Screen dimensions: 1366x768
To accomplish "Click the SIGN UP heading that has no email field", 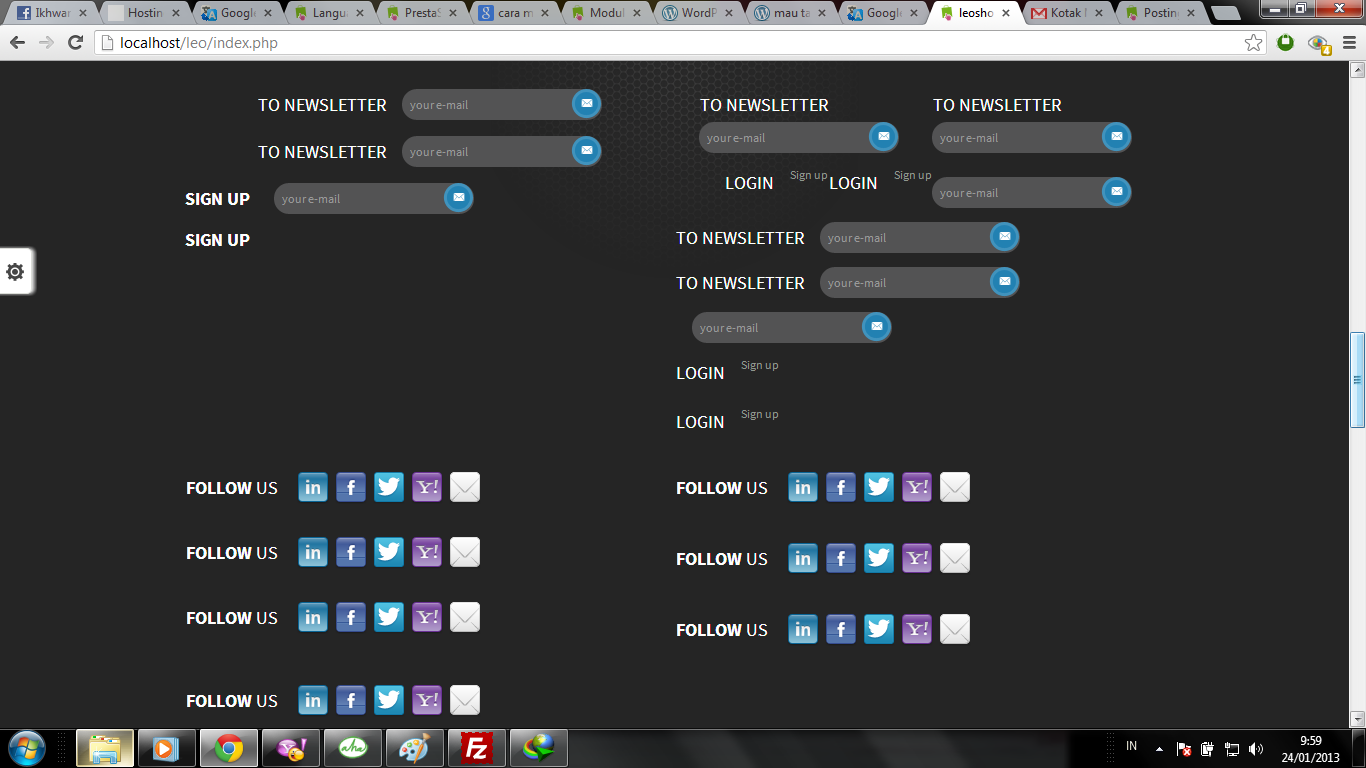I will pos(217,240).
